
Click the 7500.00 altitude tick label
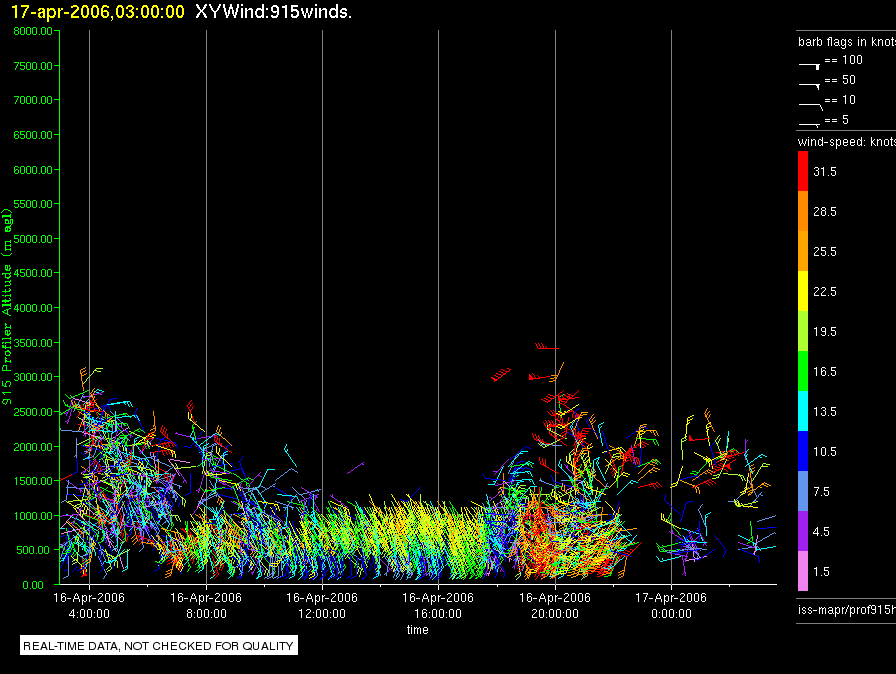(33, 66)
